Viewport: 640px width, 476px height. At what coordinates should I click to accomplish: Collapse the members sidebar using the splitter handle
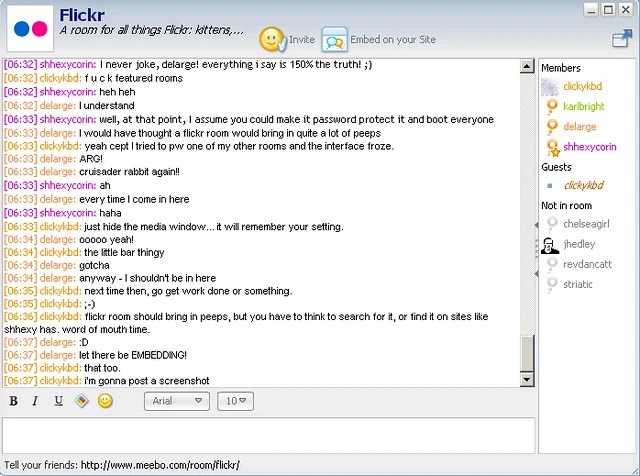[x=537, y=249]
